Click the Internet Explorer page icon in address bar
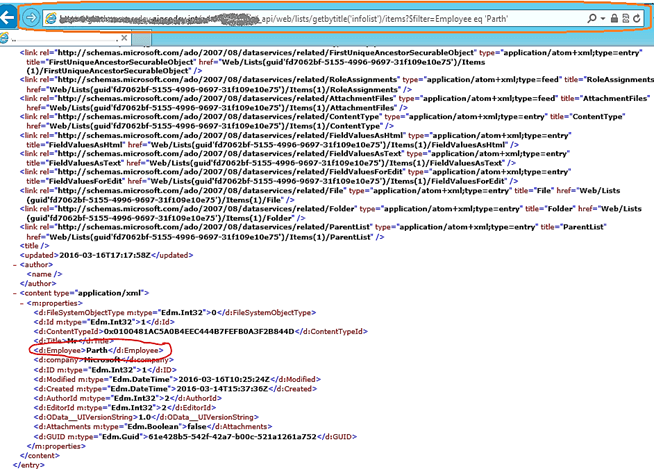Screen dimensions: 654x469 click(x=50, y=18)
